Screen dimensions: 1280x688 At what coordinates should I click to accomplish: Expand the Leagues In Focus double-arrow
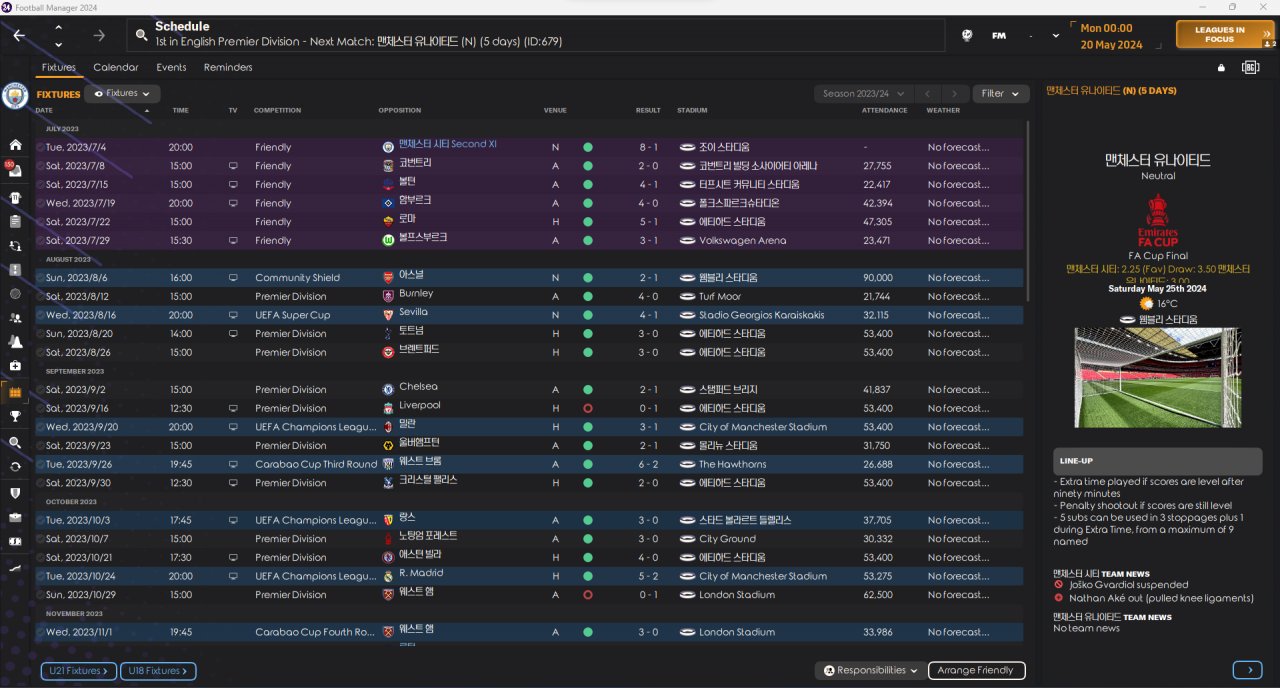click(x=1267, y=34)
